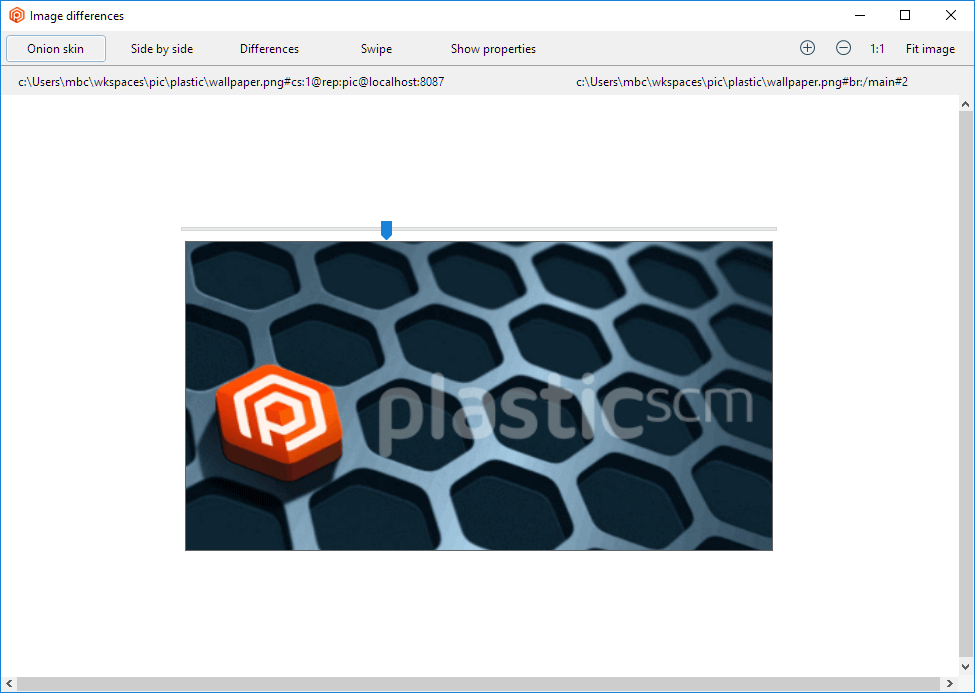Click the right file path br:/main#2 label

742,81
